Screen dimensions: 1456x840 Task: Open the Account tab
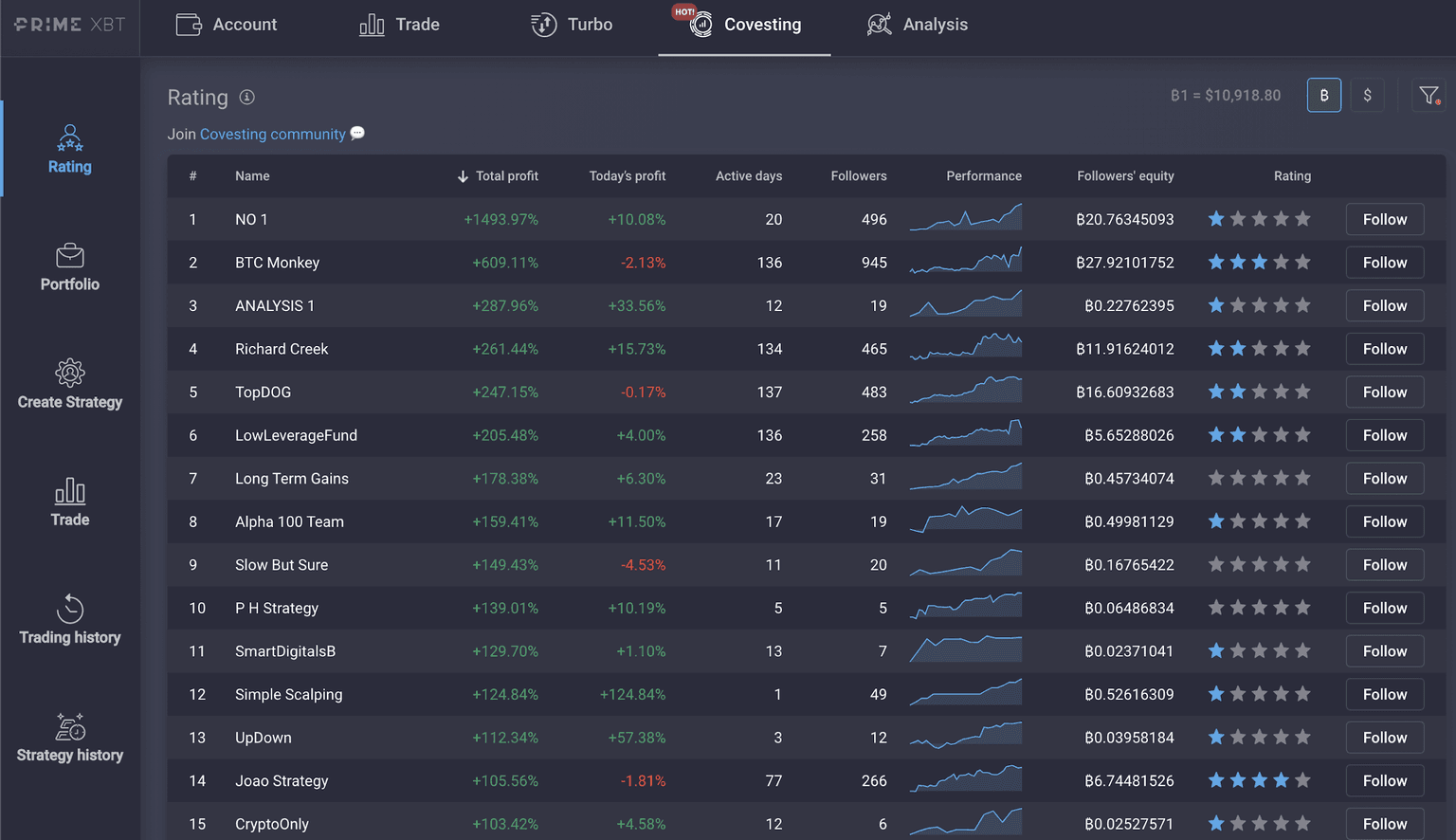227,25
